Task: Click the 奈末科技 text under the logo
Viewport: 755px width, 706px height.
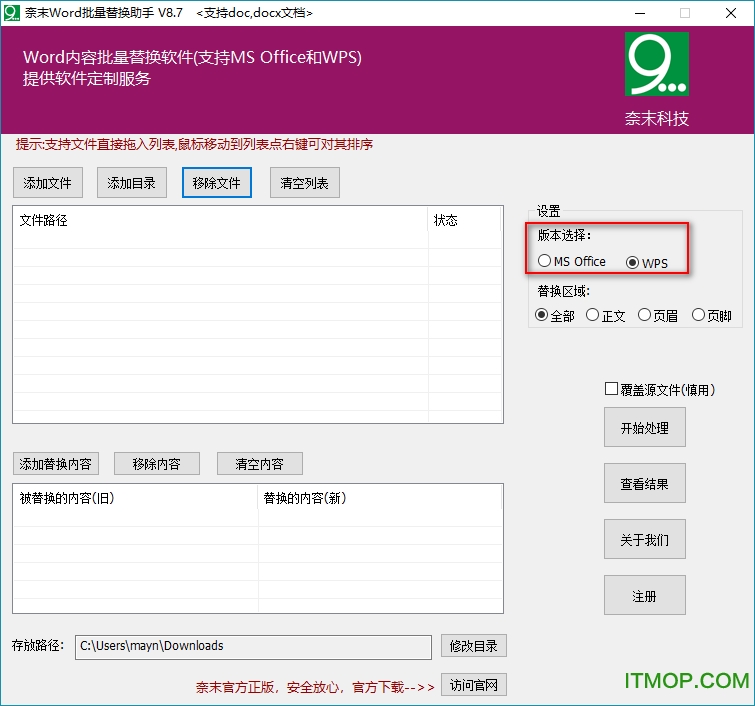Action: (657, 118)
